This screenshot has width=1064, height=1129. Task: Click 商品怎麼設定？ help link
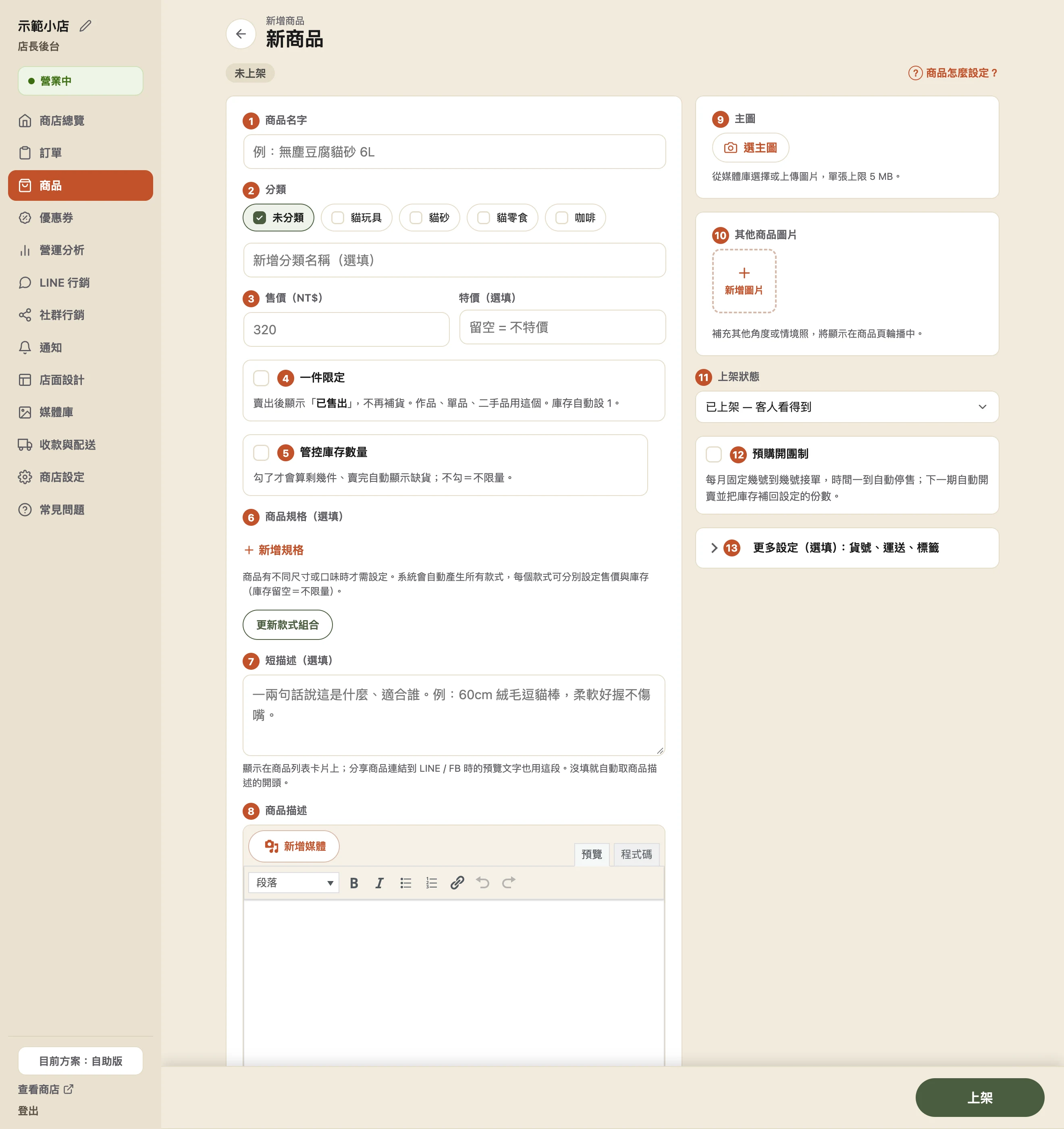(x=953, y=73)
